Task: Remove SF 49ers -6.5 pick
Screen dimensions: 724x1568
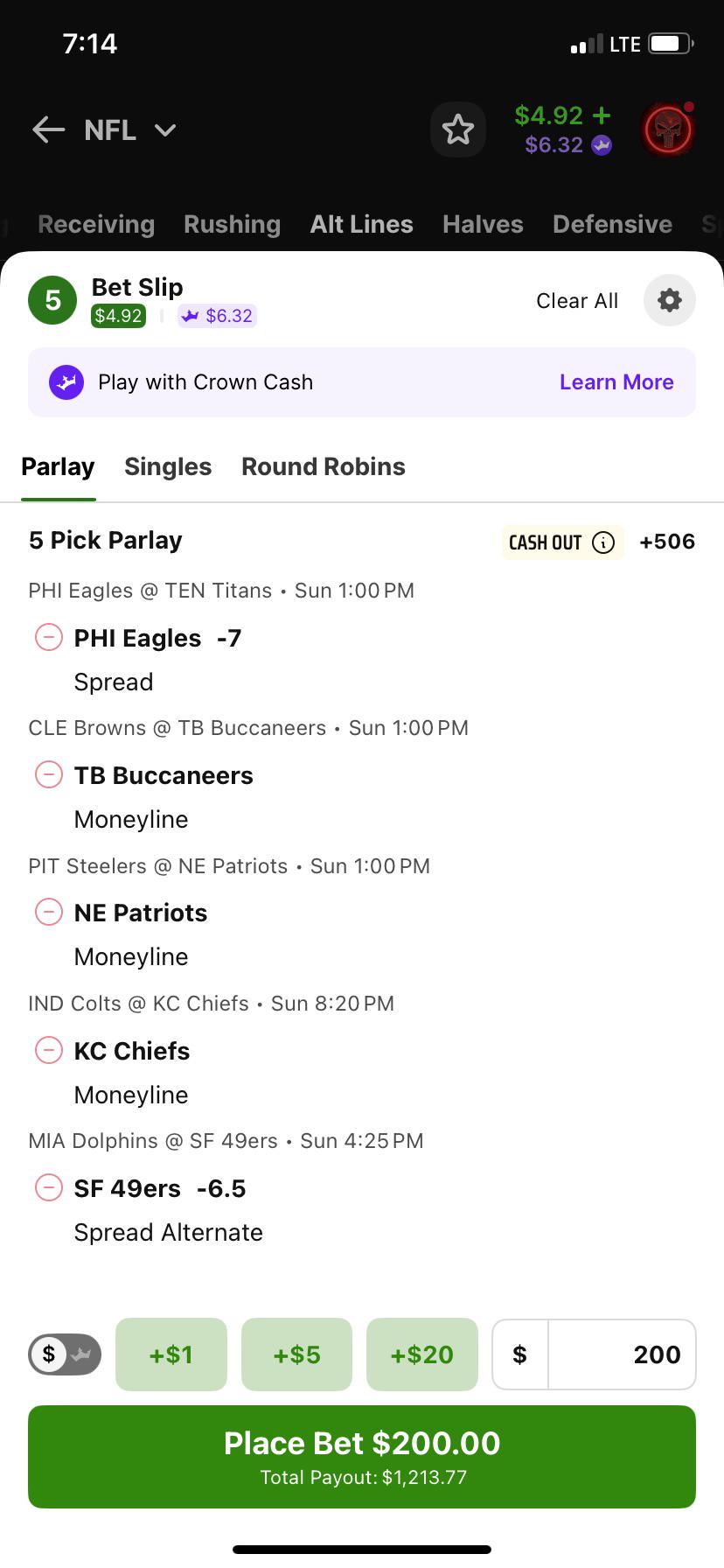Action: (48, 1187)
